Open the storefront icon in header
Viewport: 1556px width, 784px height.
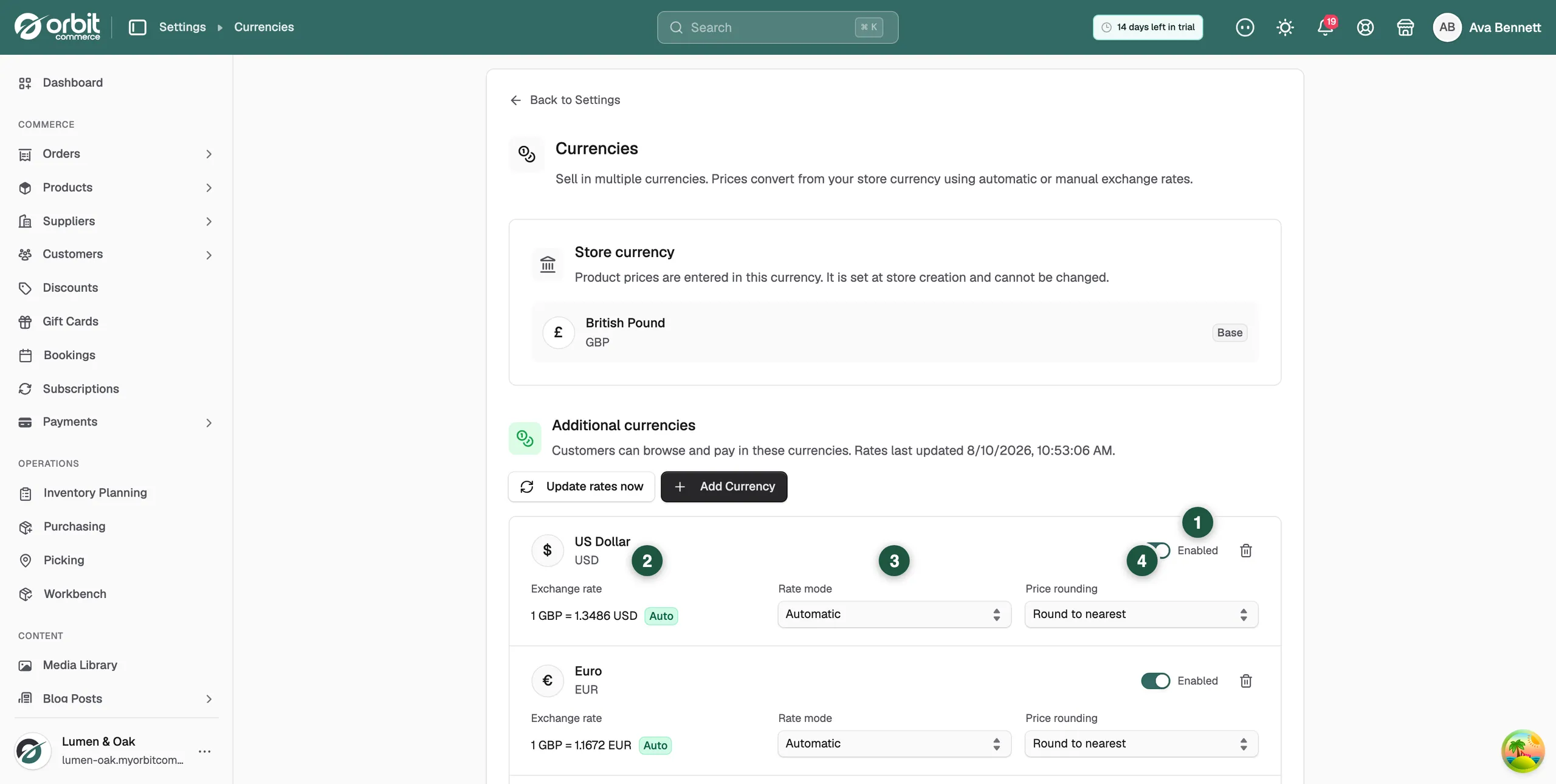pyautogui.click(x=1405, y=27)
